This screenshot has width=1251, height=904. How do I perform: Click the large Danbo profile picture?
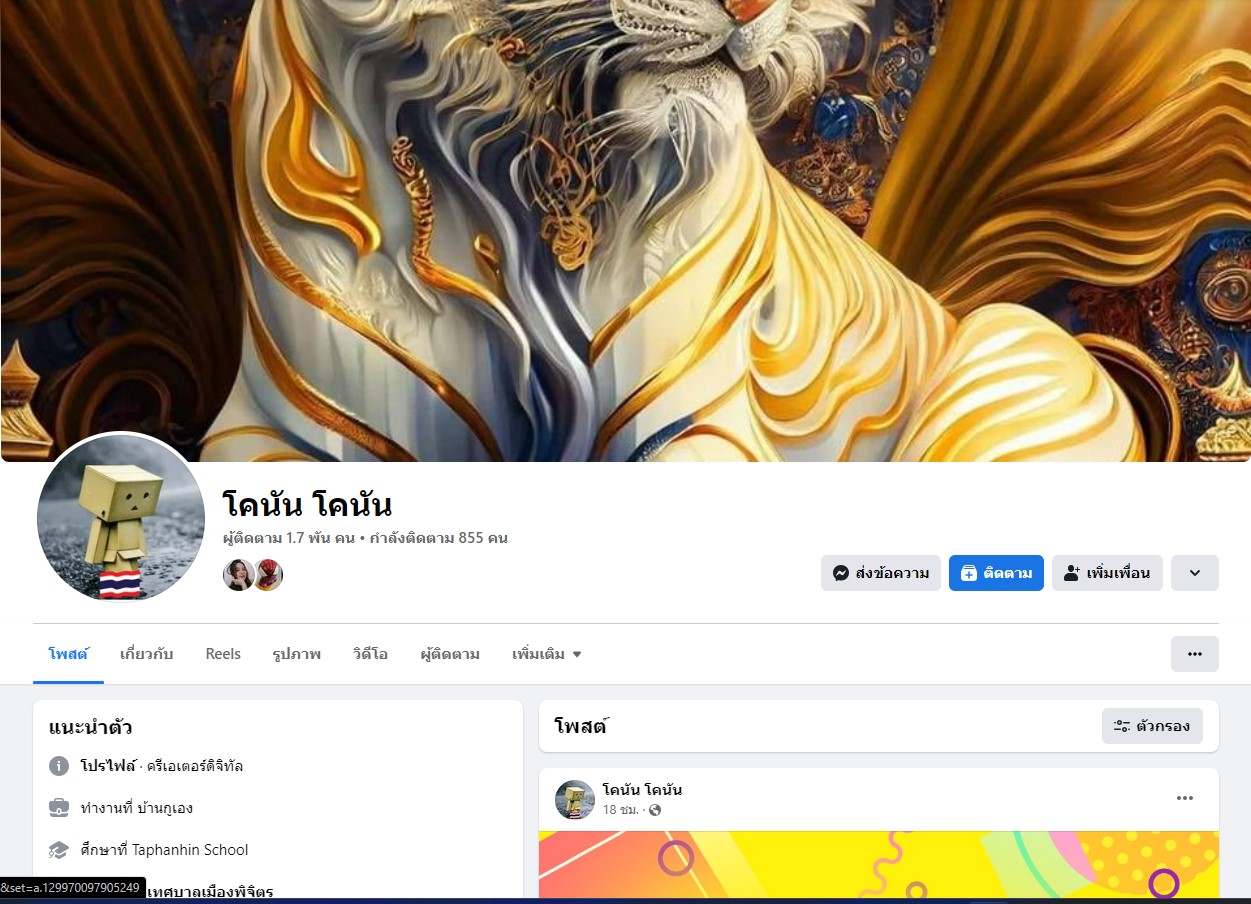click(120, 518)
